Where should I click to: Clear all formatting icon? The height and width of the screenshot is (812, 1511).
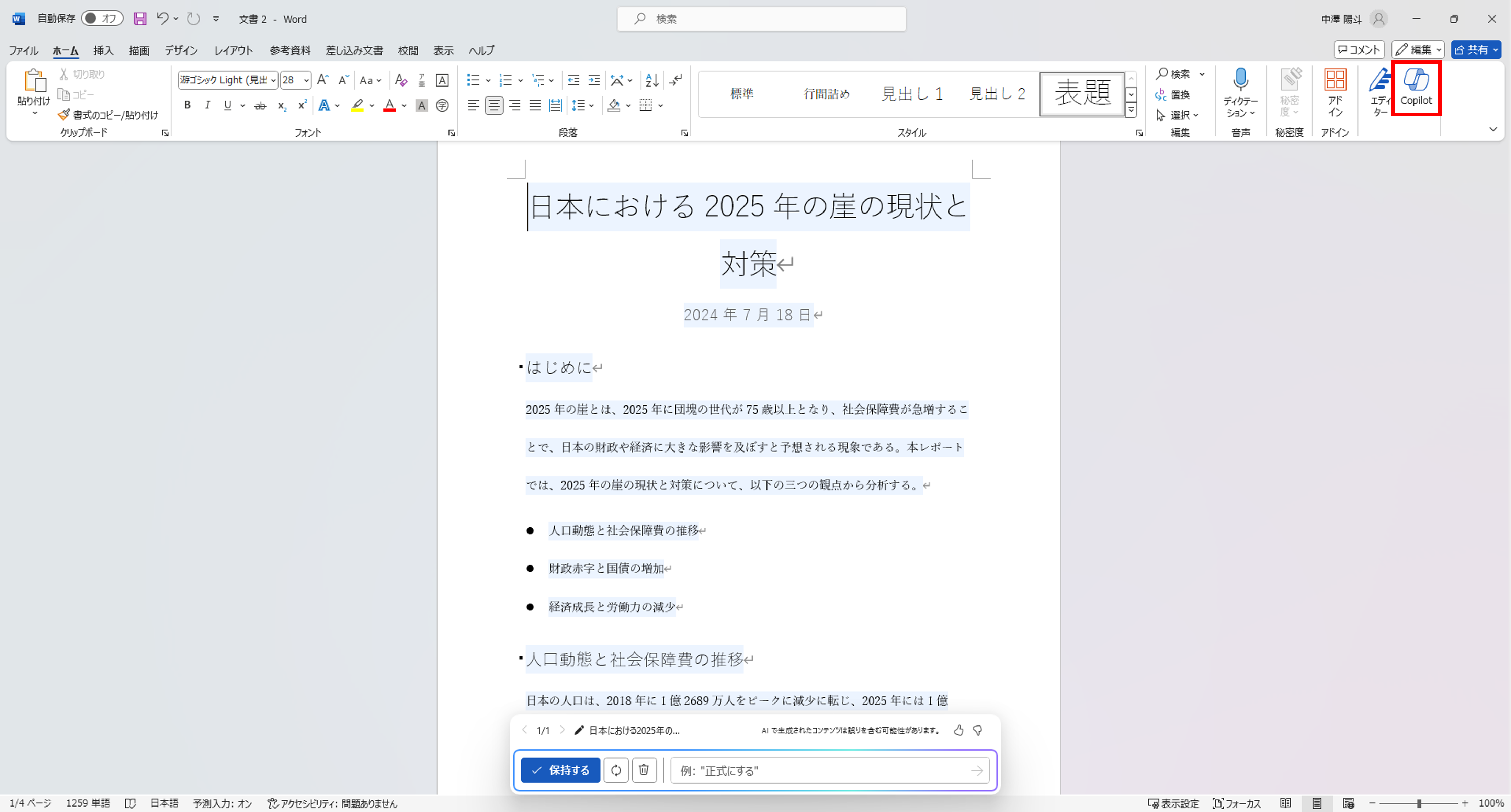(x=401, y=80)
